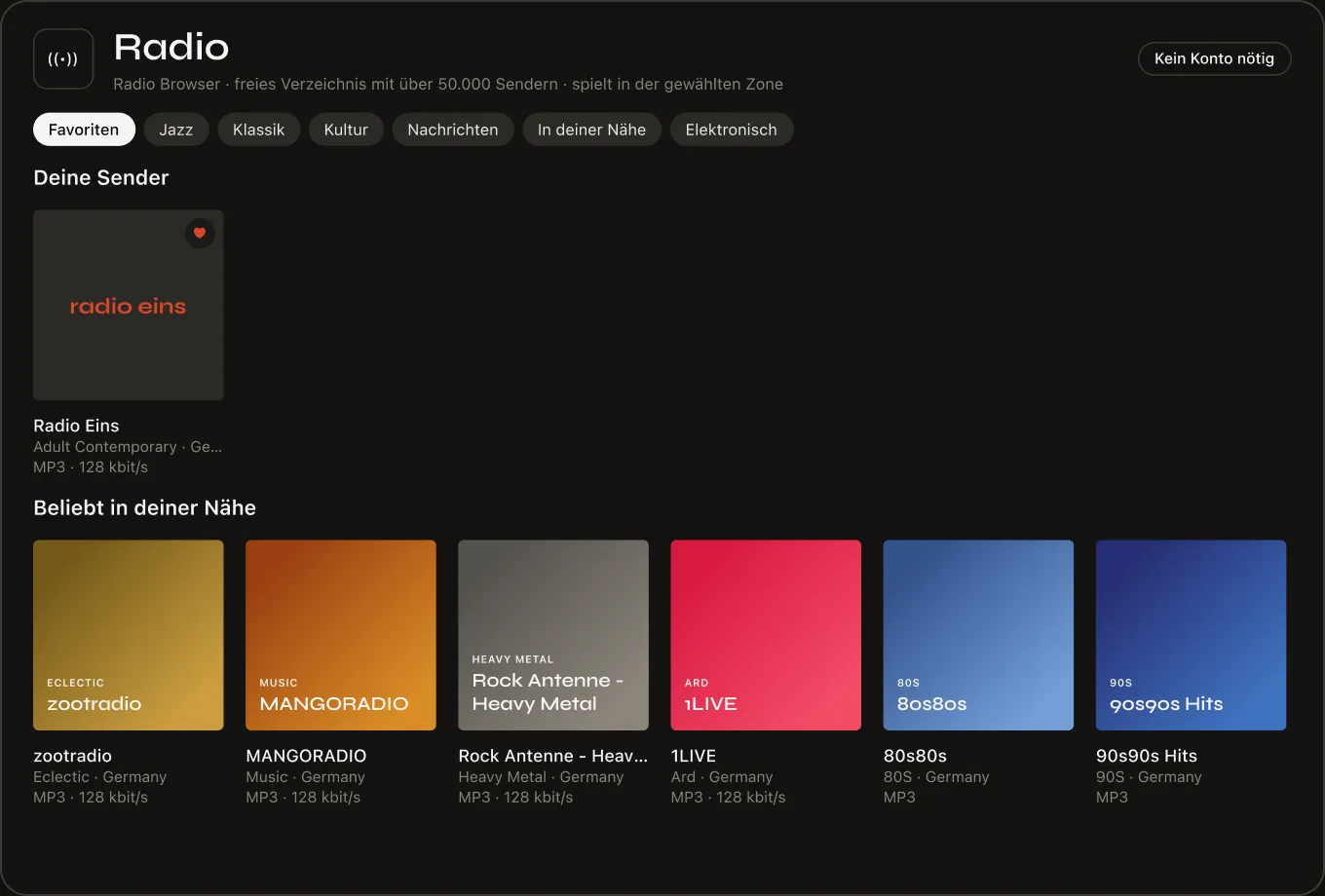Click the 1LIVE title beneath the tile
This screenshot has width=1325, height=896.
click(694, 756)
